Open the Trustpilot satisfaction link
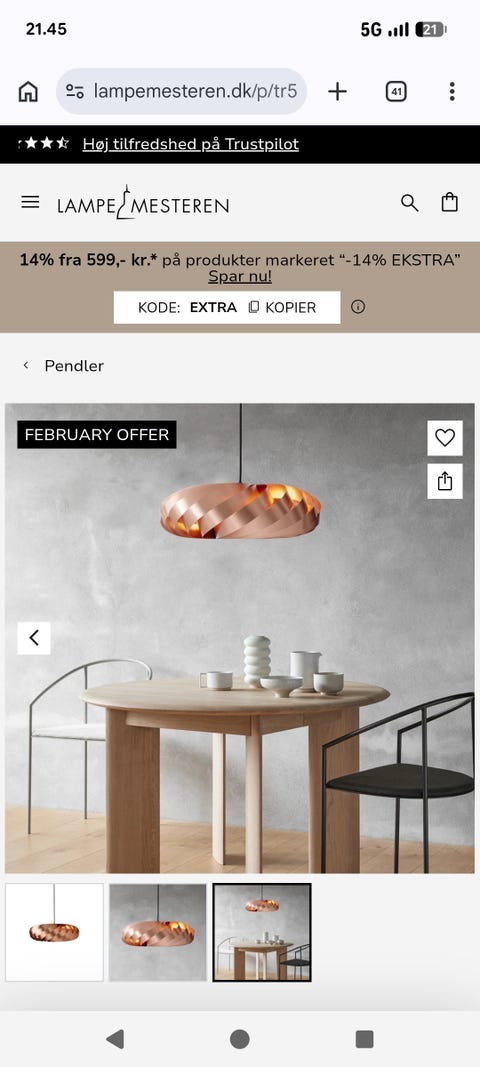 [191, 144]
